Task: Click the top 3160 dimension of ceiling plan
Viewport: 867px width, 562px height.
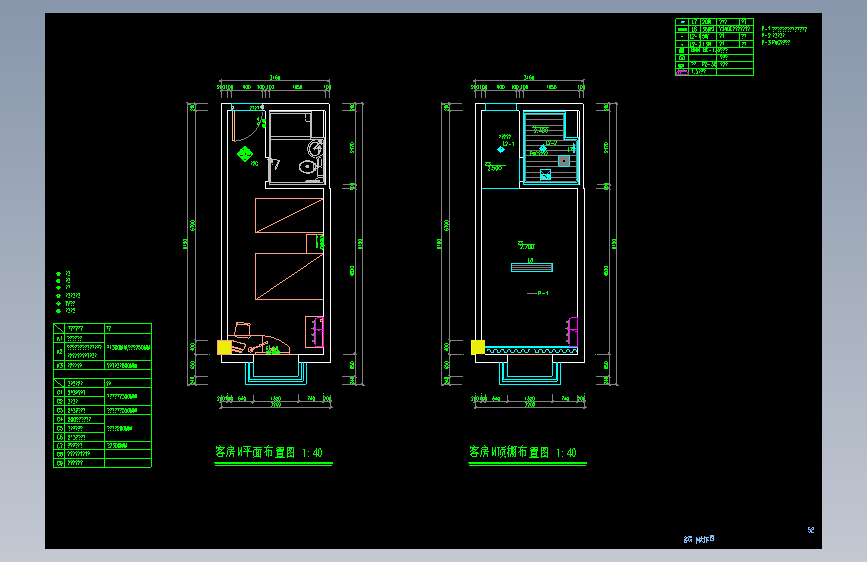Action: (x=529, y=77)
